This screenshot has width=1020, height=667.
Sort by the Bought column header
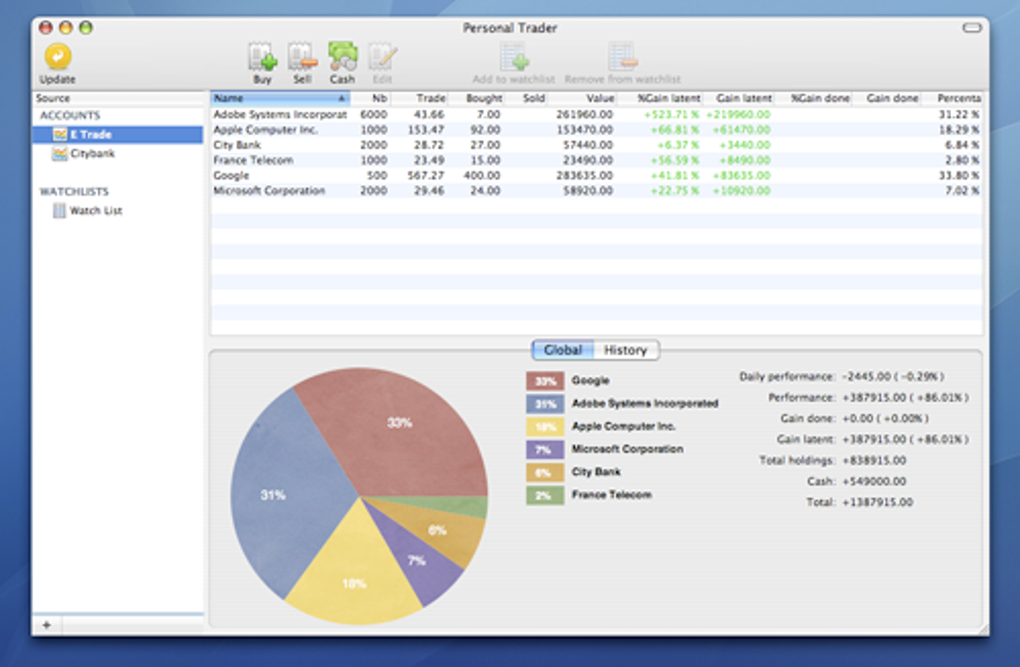pyautogui.click(x=476, y=98)
